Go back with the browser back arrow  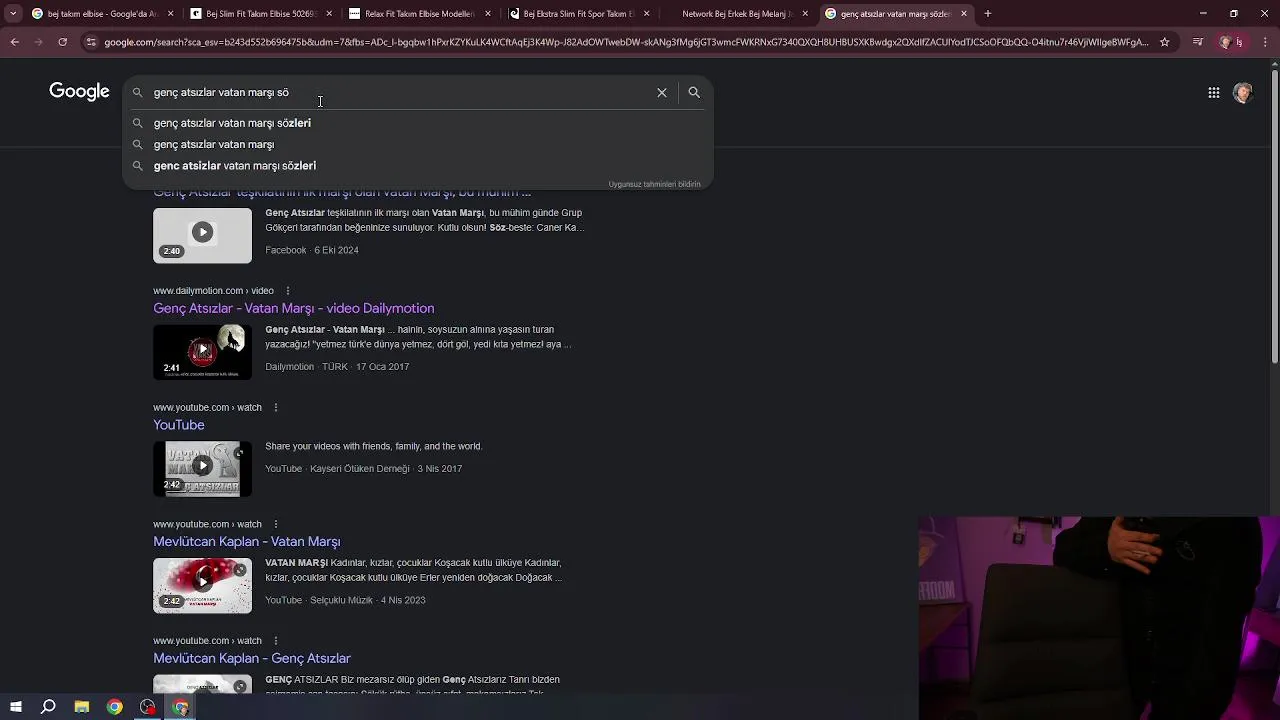14,42
